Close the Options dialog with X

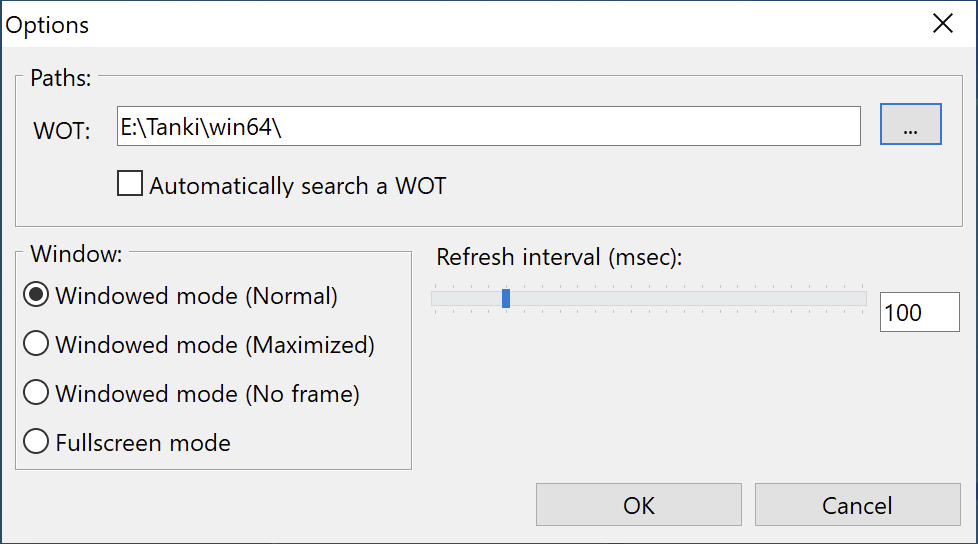click(x=942, y=24)
